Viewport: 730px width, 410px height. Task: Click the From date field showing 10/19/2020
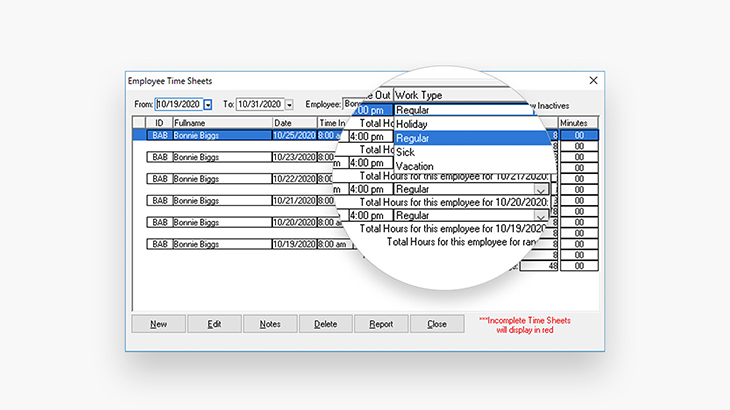pos(178,104)
